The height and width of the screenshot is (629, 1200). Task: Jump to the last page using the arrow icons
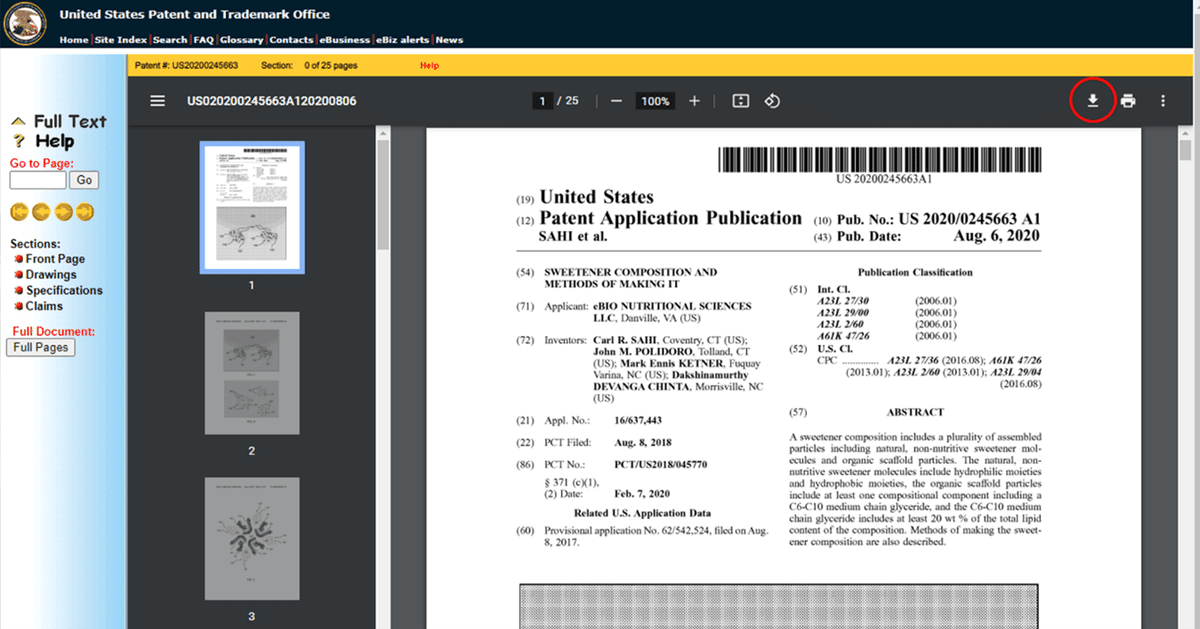[84, 211]
